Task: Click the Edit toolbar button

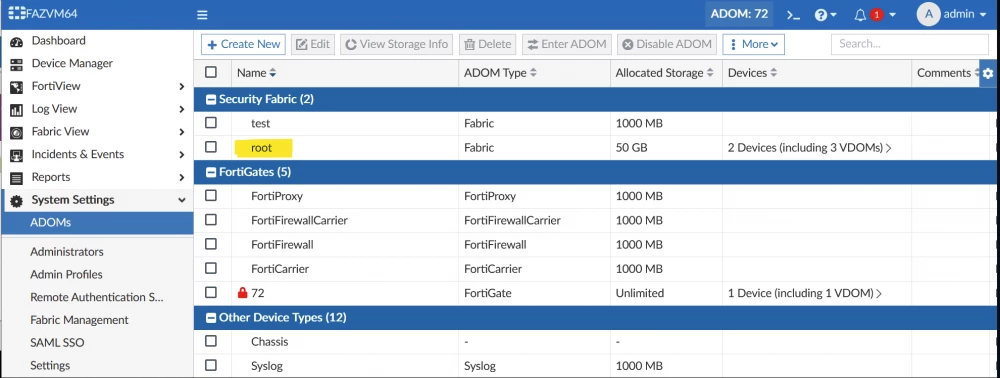Action: click(312, 44)
